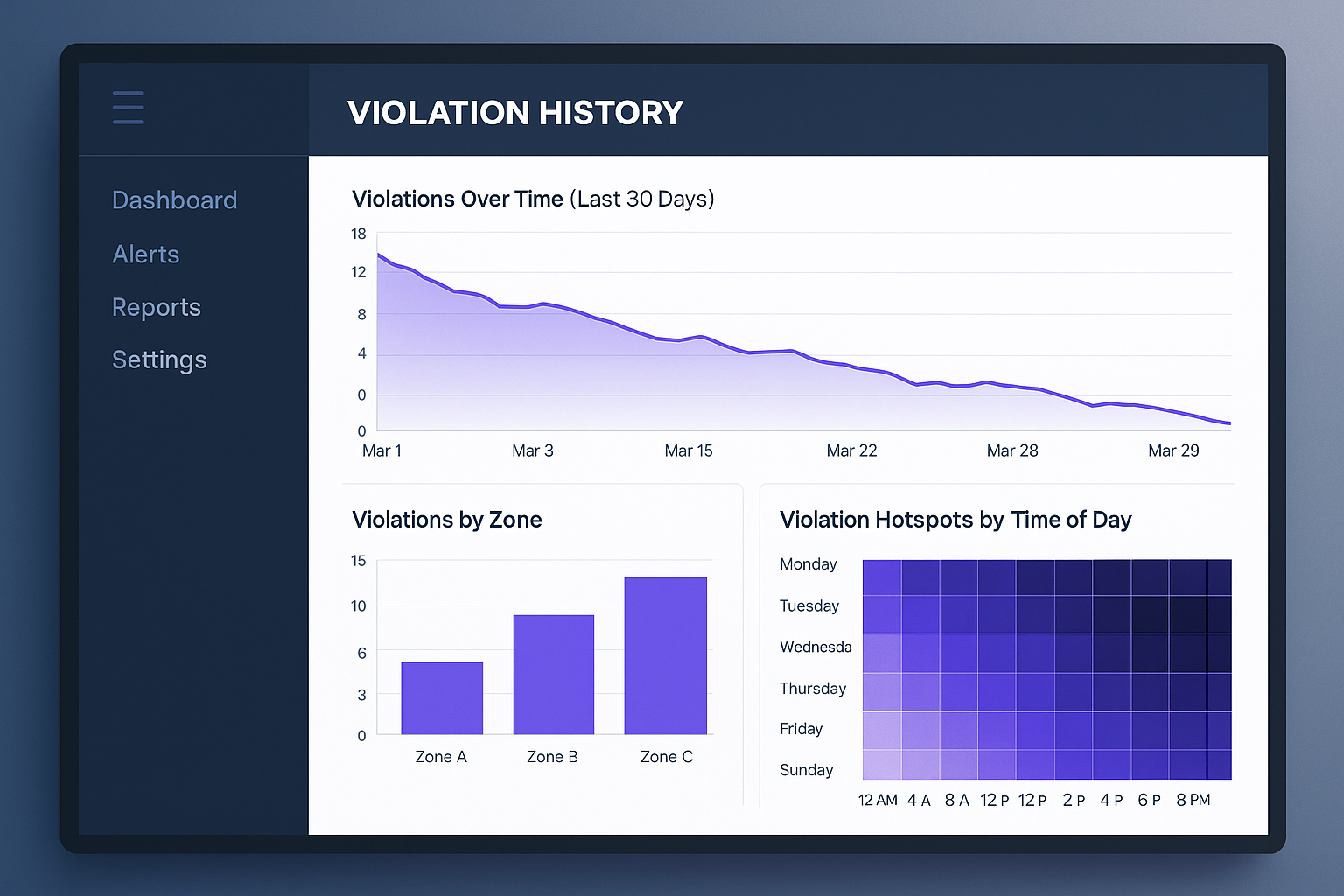The image size is (1344, 896).
Task: Open the hamburger navigation menu
Action: click(128, 107)
